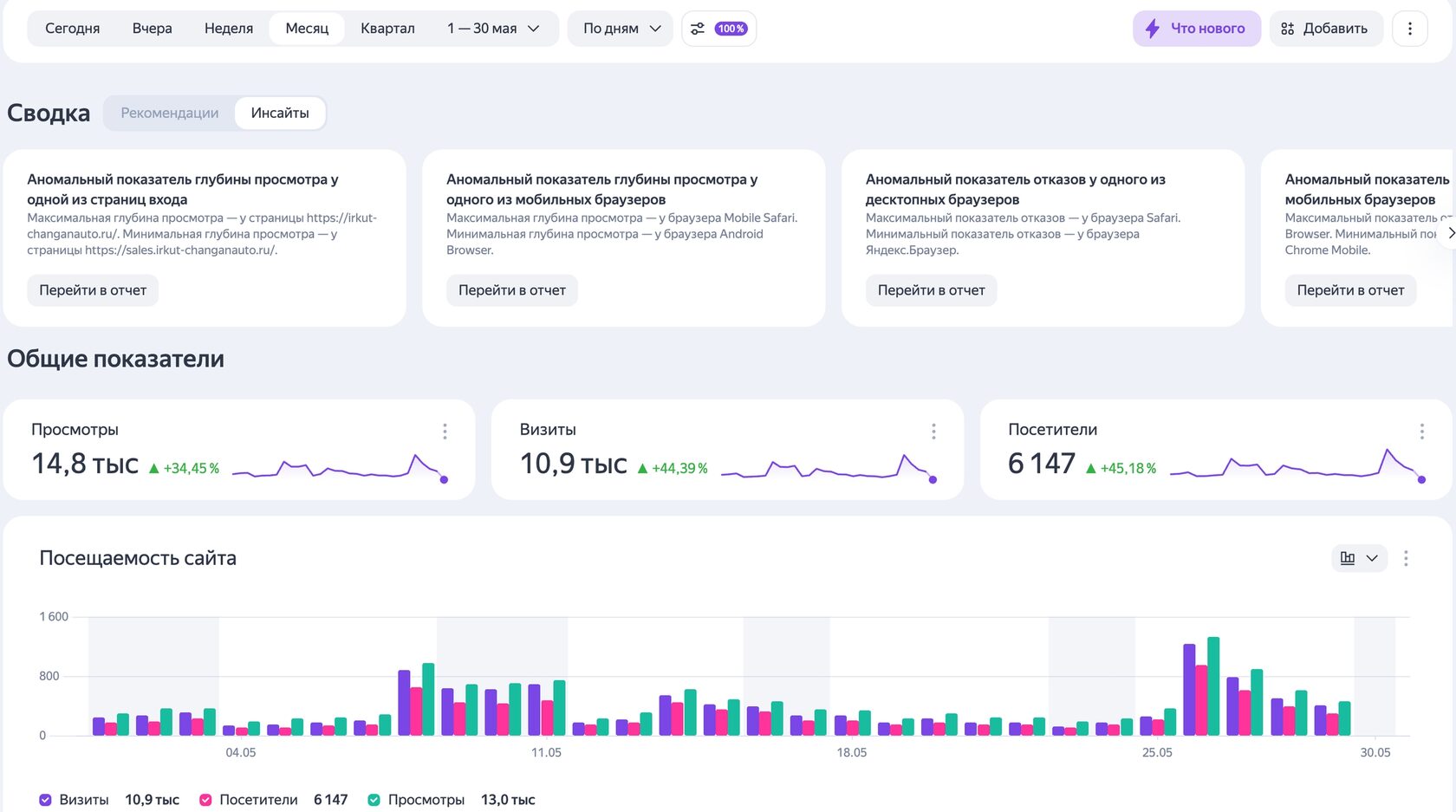Click Перейти в отчет for desktop browsers insight

pyautogui.click(x=931, y=290)
